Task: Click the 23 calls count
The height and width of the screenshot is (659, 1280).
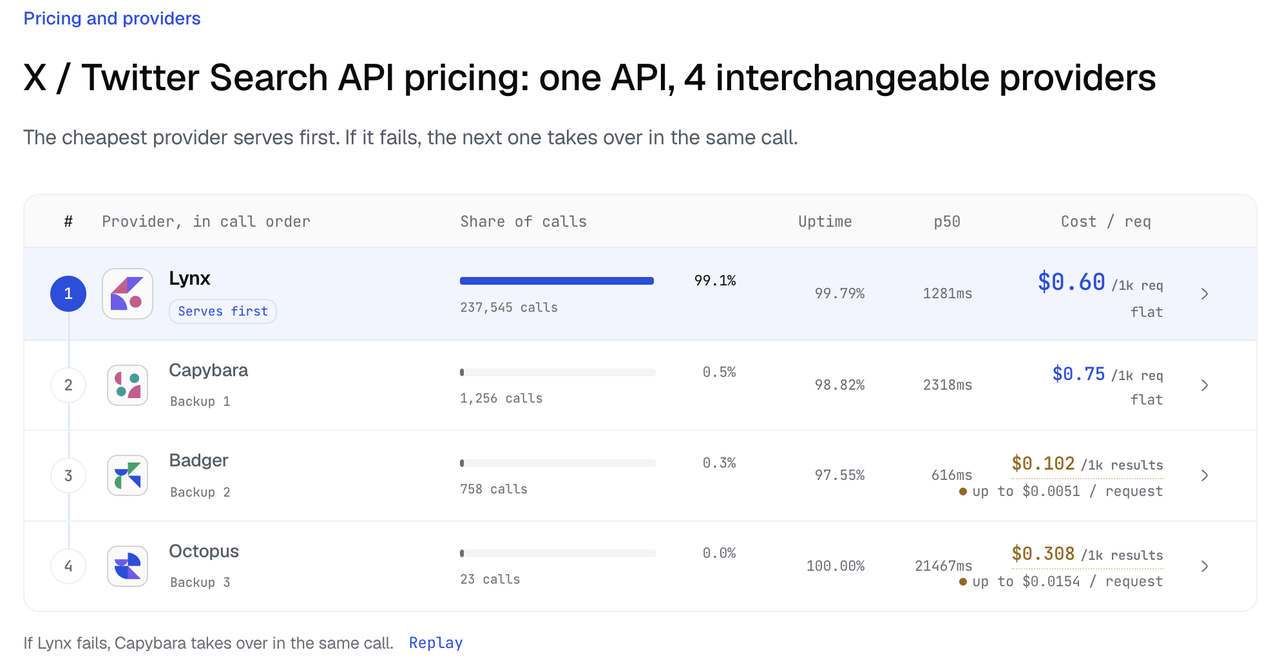Action: [489, 579]
